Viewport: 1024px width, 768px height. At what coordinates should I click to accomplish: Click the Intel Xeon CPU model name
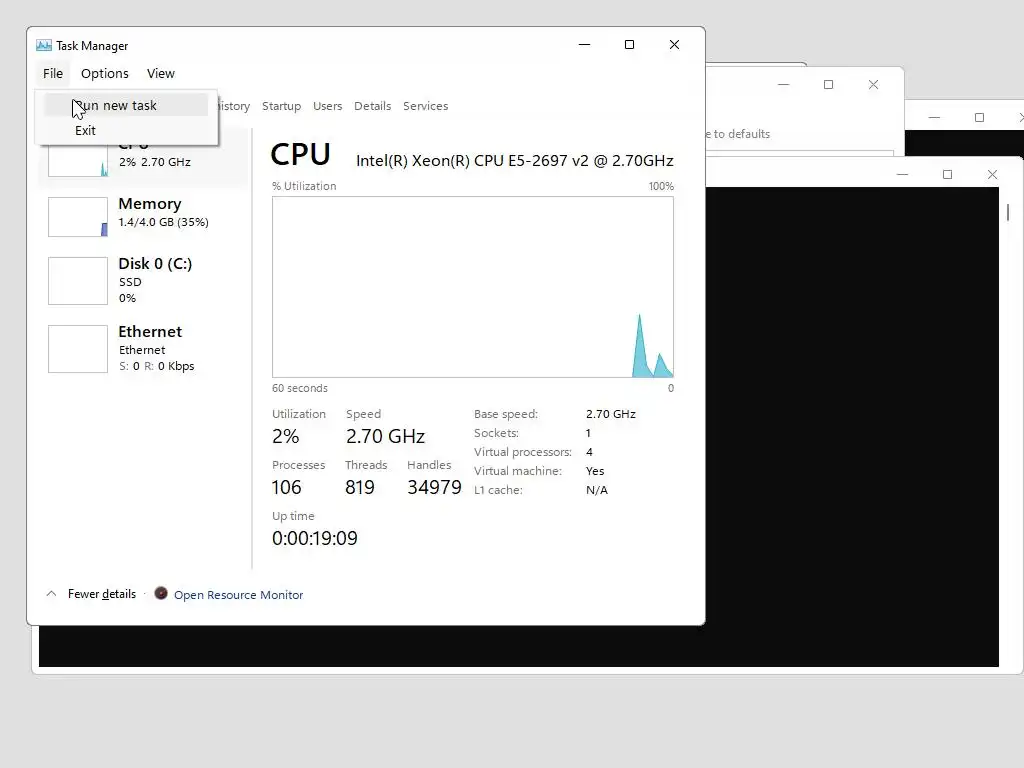point(515,161)
